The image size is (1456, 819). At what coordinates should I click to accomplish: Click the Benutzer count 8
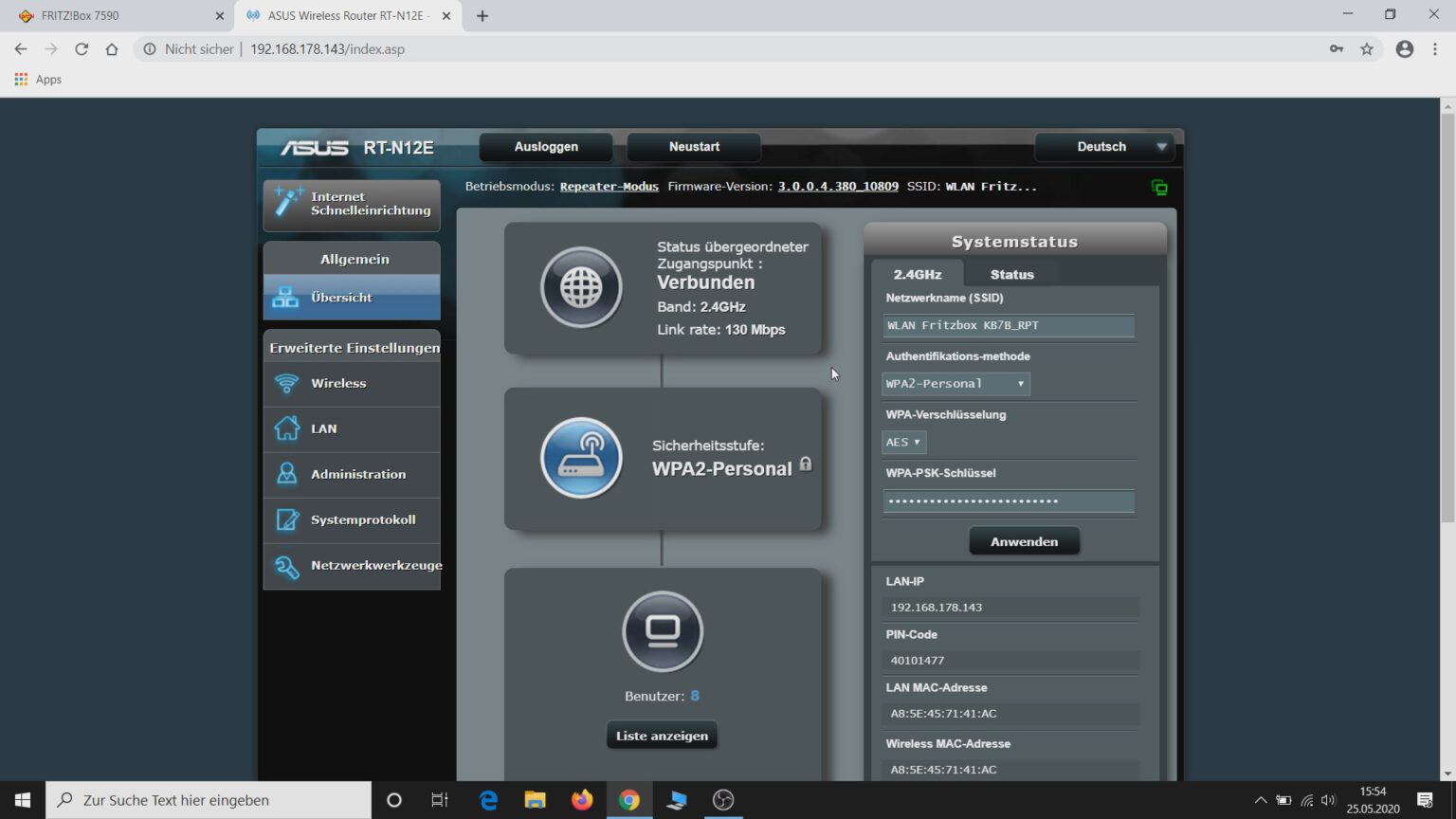tap(695, 696)
